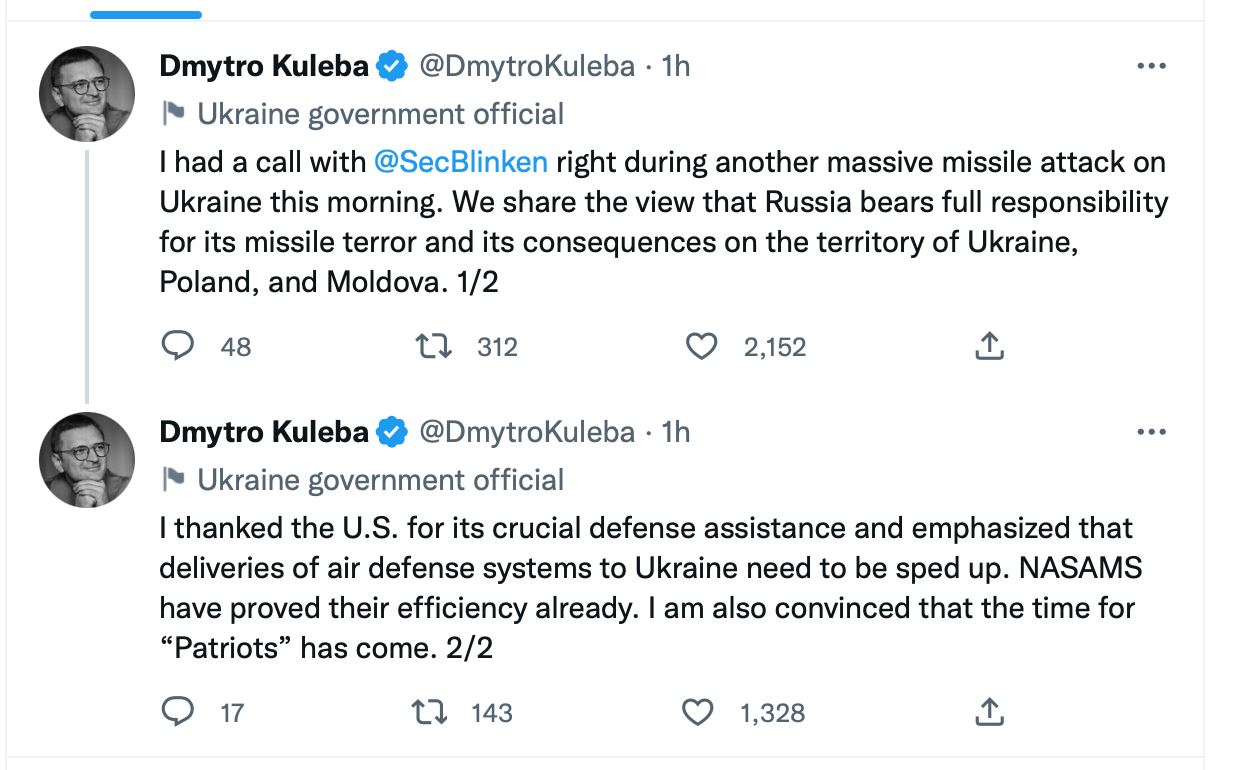Screen dimensions: 1236x770
Task: Click the 1h timestamp on first tweet
Action: pyautogui.click(x=676, y=67)
